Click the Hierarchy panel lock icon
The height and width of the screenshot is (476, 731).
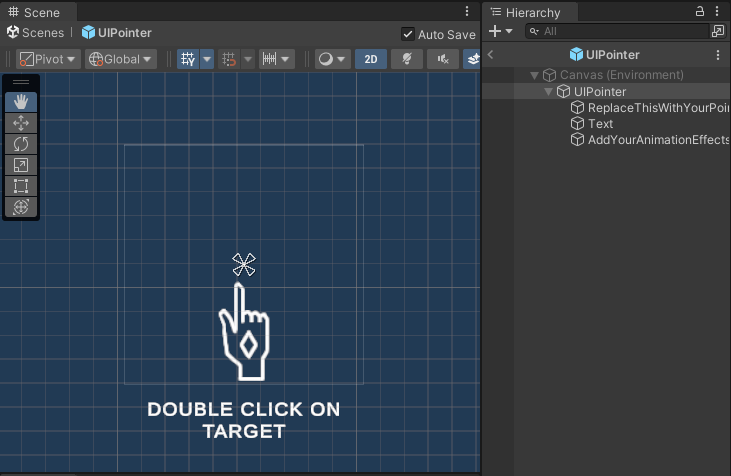[x=700, y=11]
